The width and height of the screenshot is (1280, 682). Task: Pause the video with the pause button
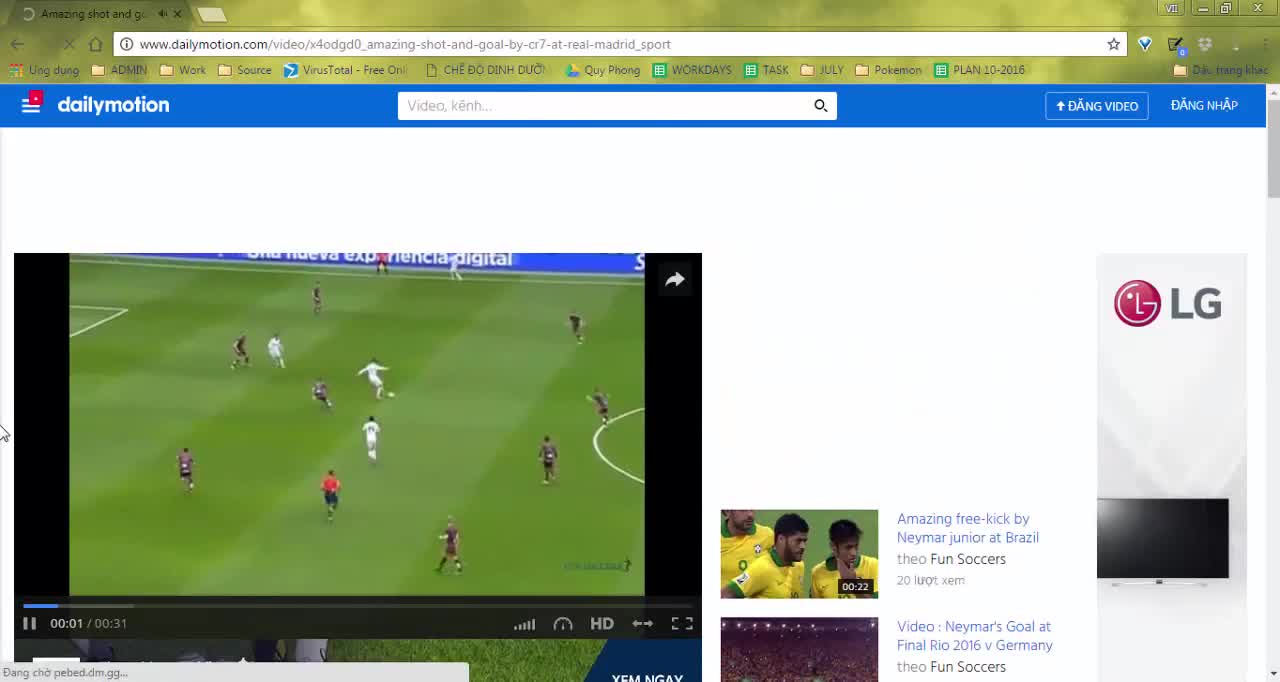point(29,623)
